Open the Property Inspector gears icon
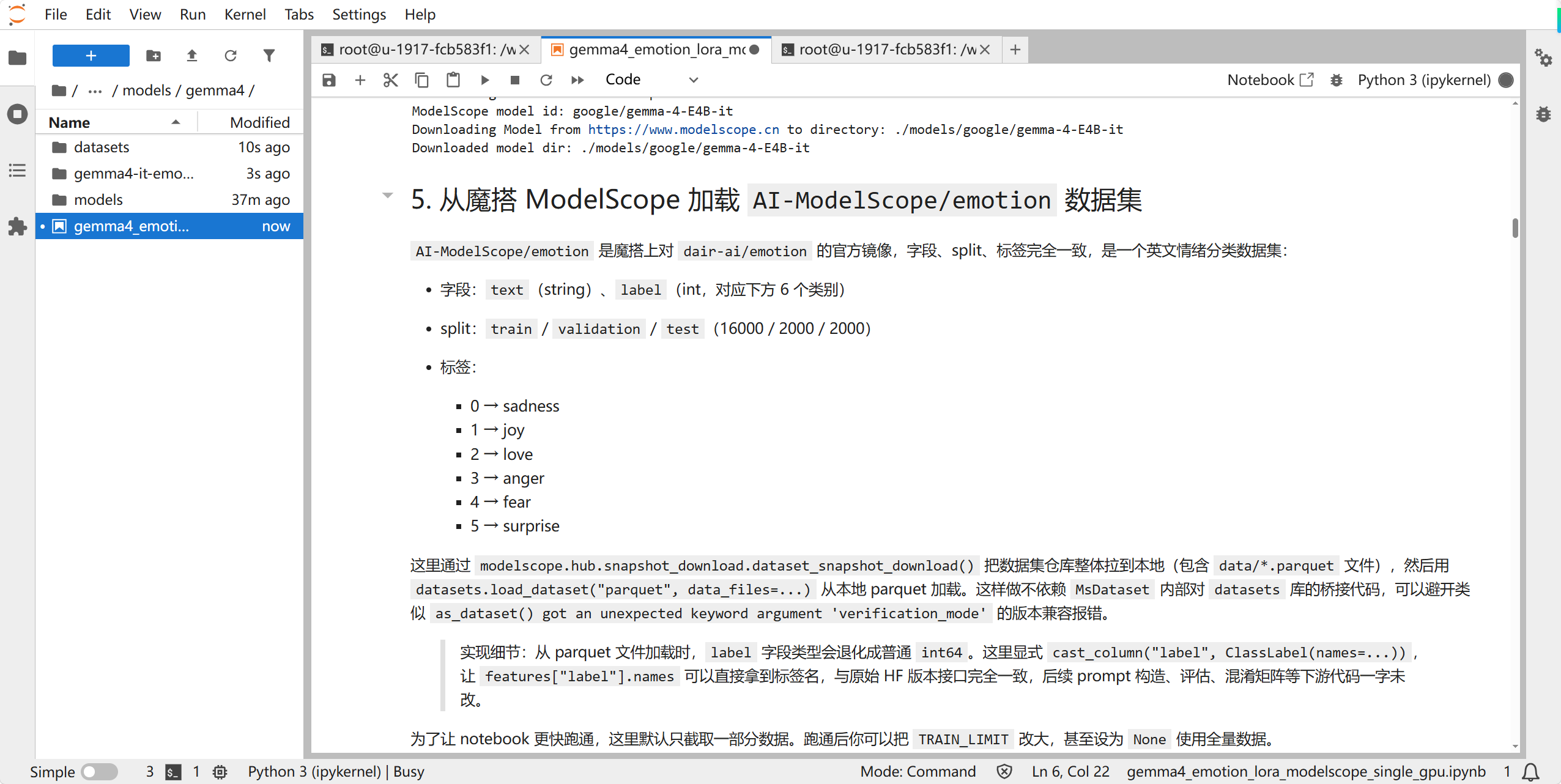1561x784 pixels. pyautogui.click(x=1543, y=58)
